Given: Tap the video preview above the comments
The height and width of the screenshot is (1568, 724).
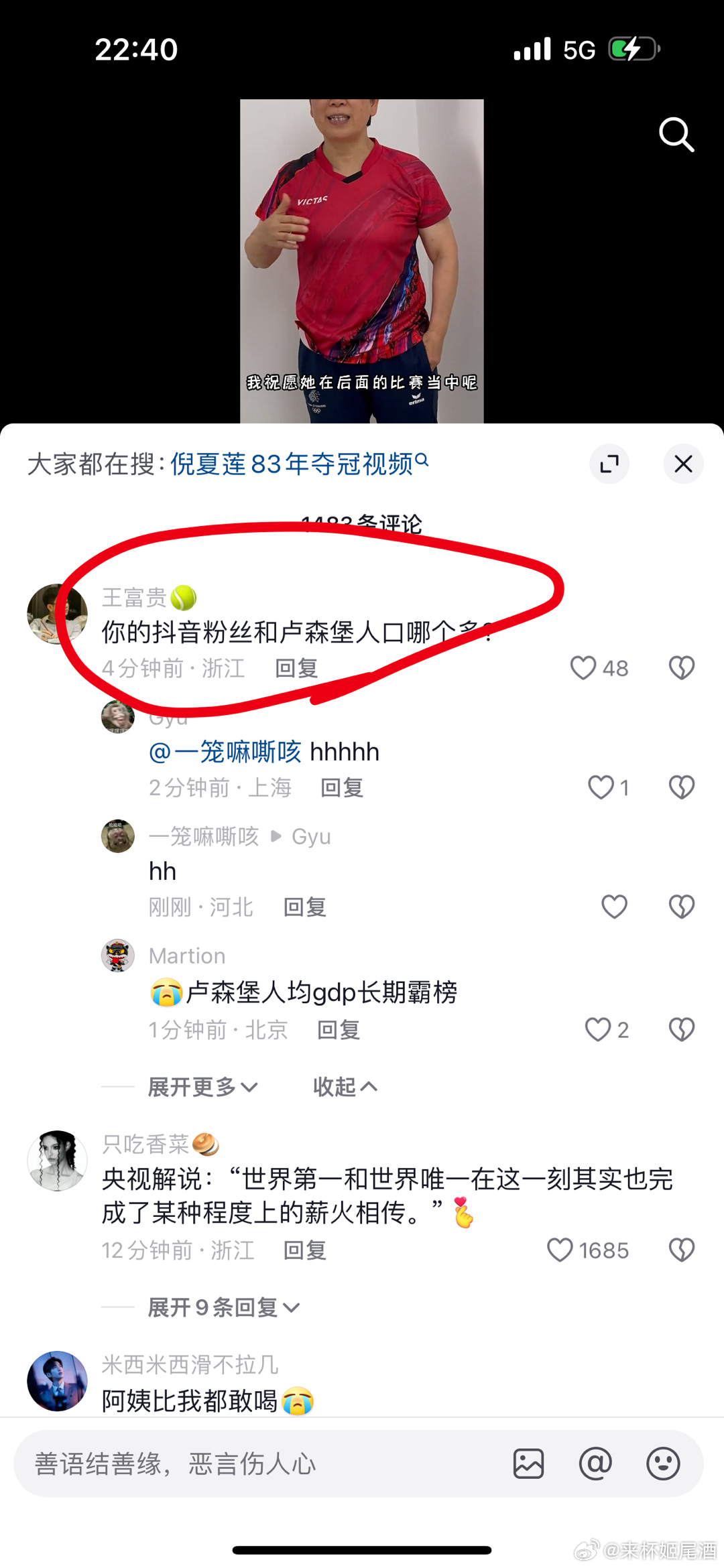Looking at the screenshot, I should 362,261.
